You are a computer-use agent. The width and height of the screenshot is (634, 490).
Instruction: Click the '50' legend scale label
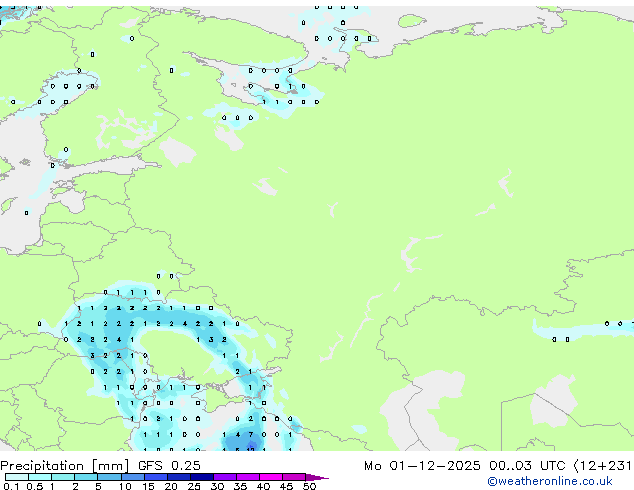tap(310, 486)
